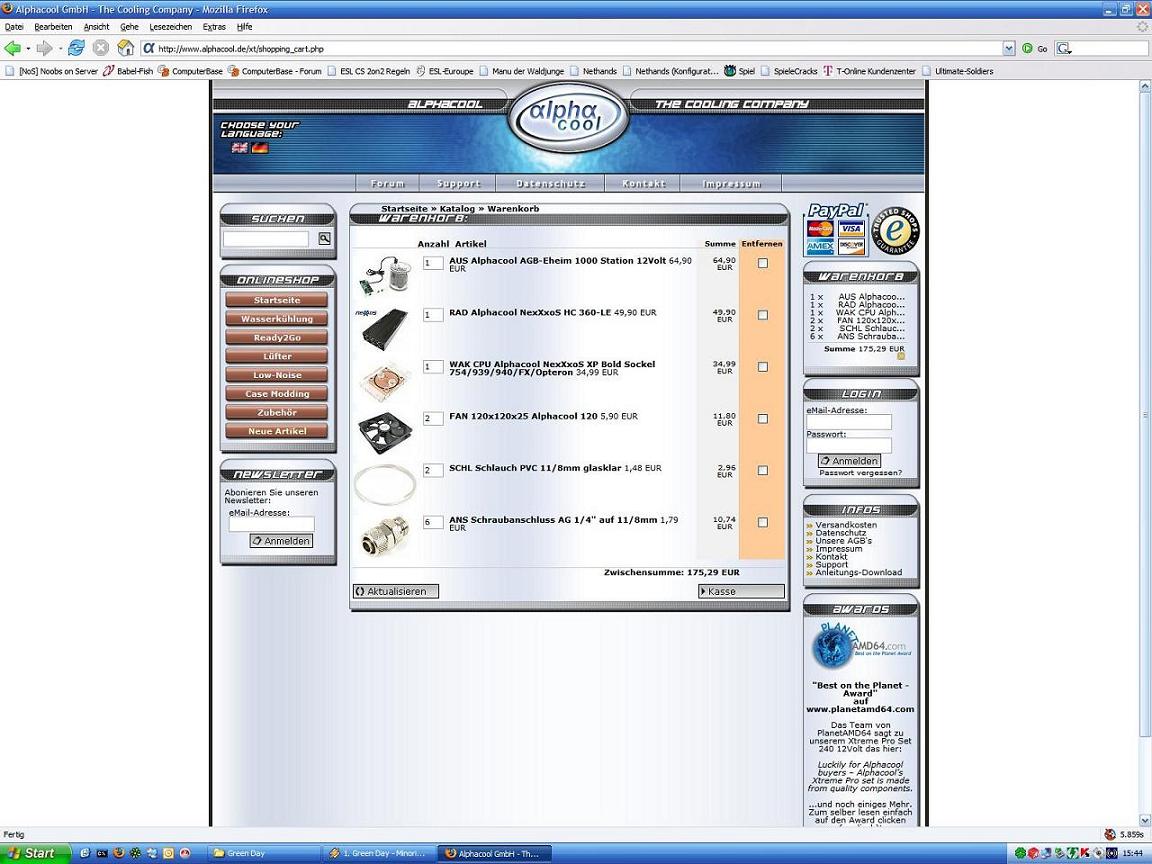The image size is (1152, 864).
Task: Click the stop loading button
Action: point(101,48)
